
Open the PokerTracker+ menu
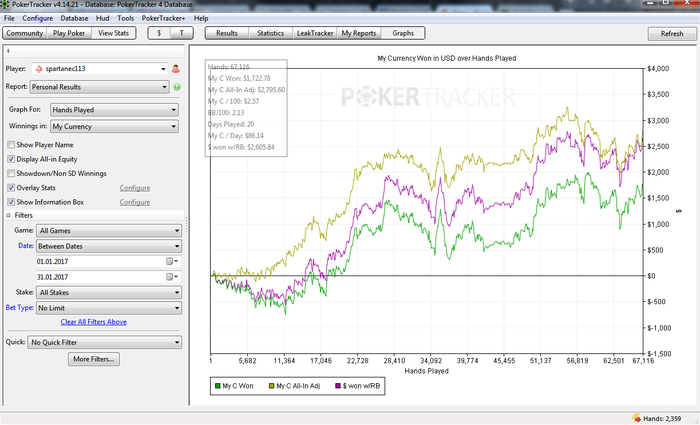(x=163, y=18)
